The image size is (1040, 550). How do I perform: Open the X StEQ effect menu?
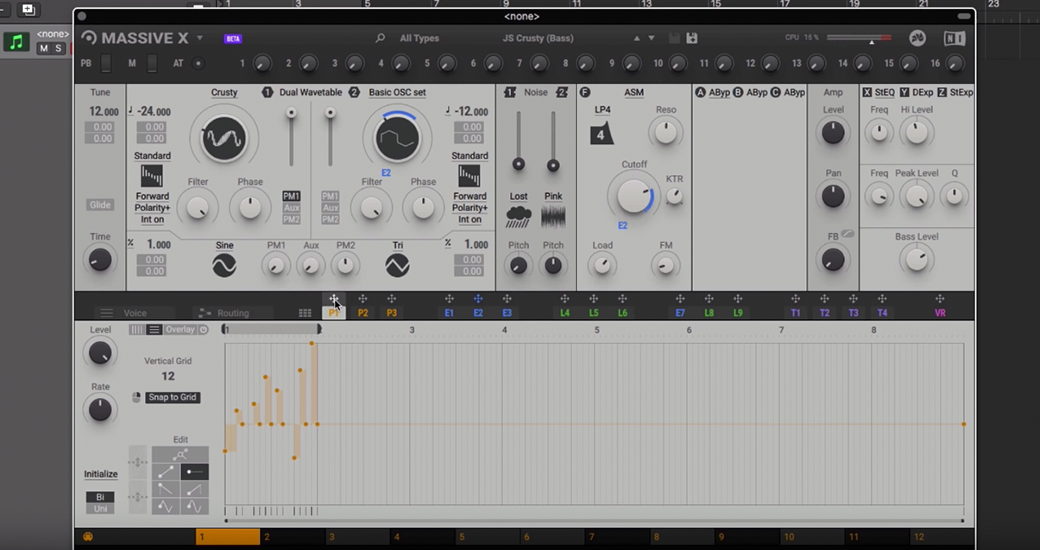[885, 92]
